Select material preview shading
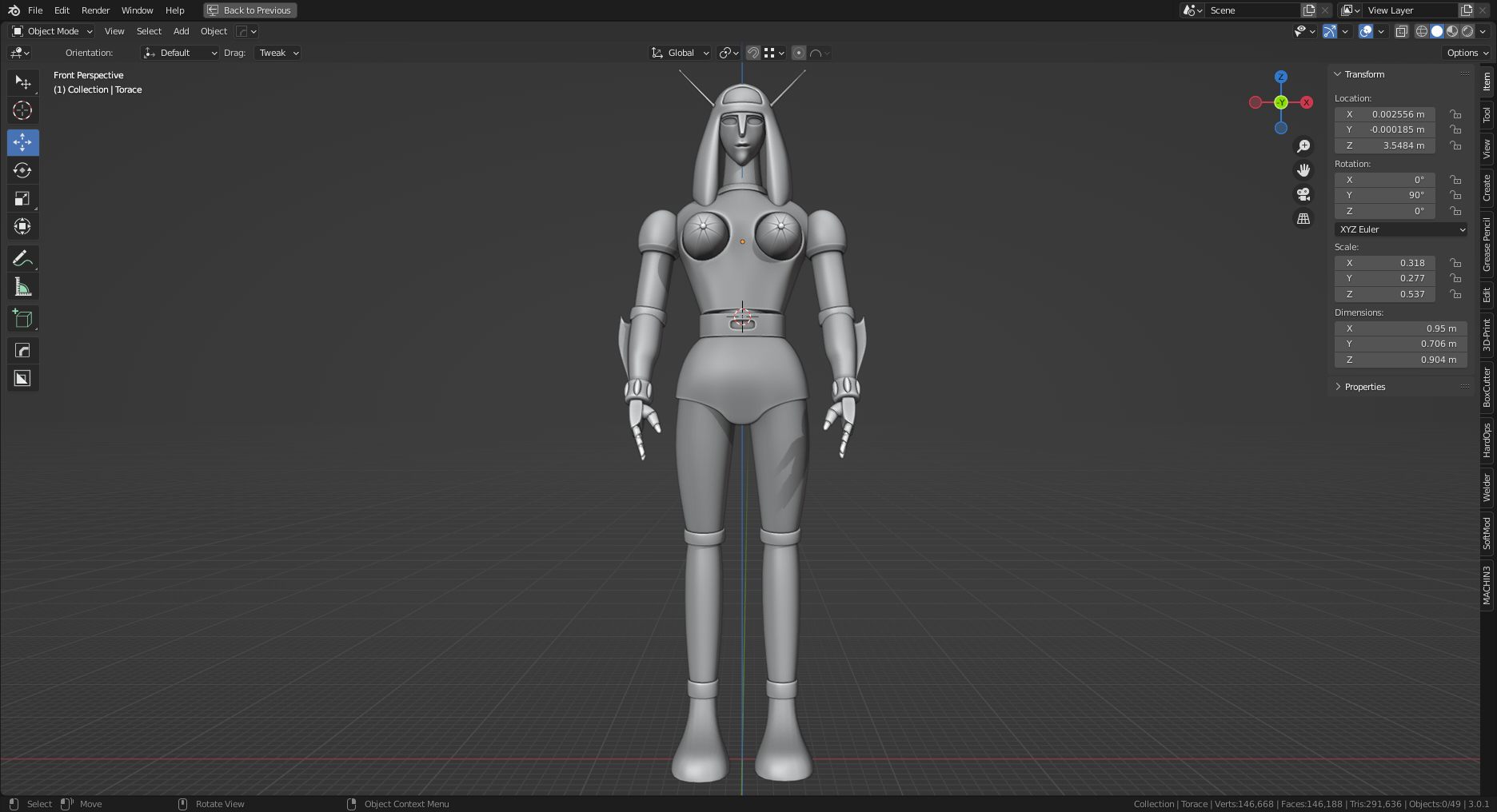The image size is (1497, 812). pos(1452,31)
